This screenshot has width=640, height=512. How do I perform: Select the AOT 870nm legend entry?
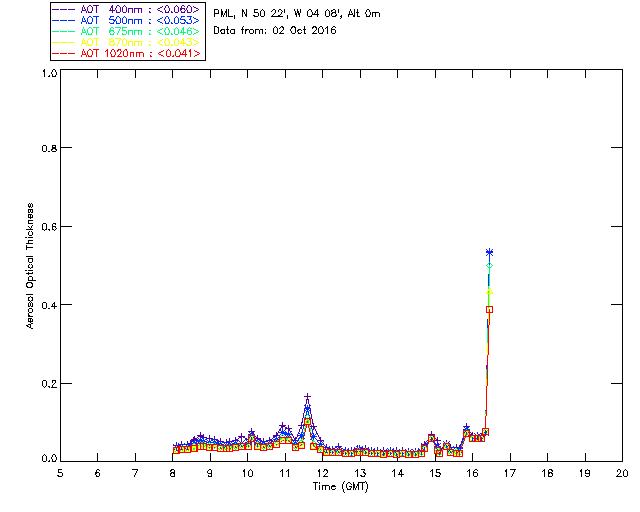pos(126,42)
